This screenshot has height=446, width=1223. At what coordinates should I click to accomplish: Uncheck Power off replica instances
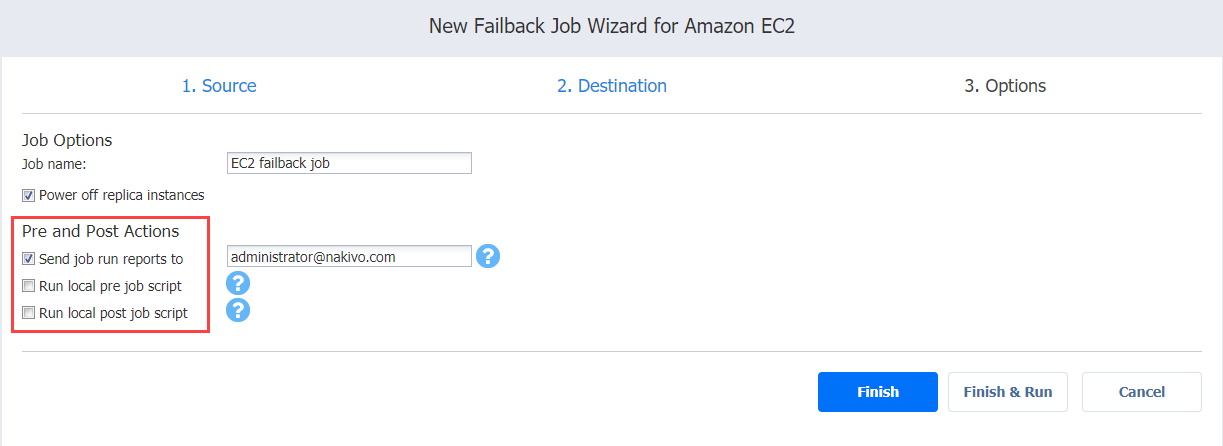click(x=28, y=195)
